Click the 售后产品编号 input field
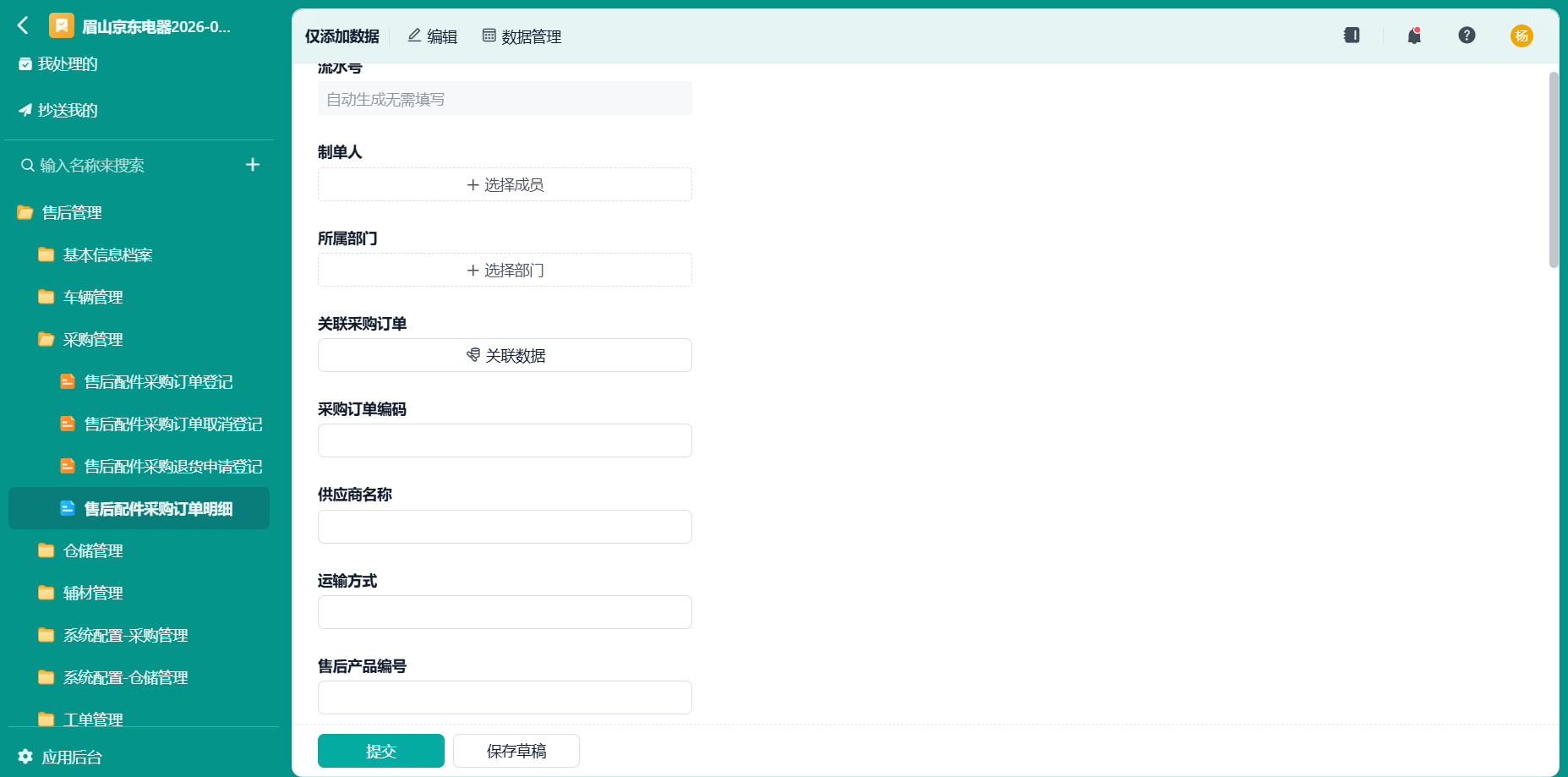 pos(505,698)
